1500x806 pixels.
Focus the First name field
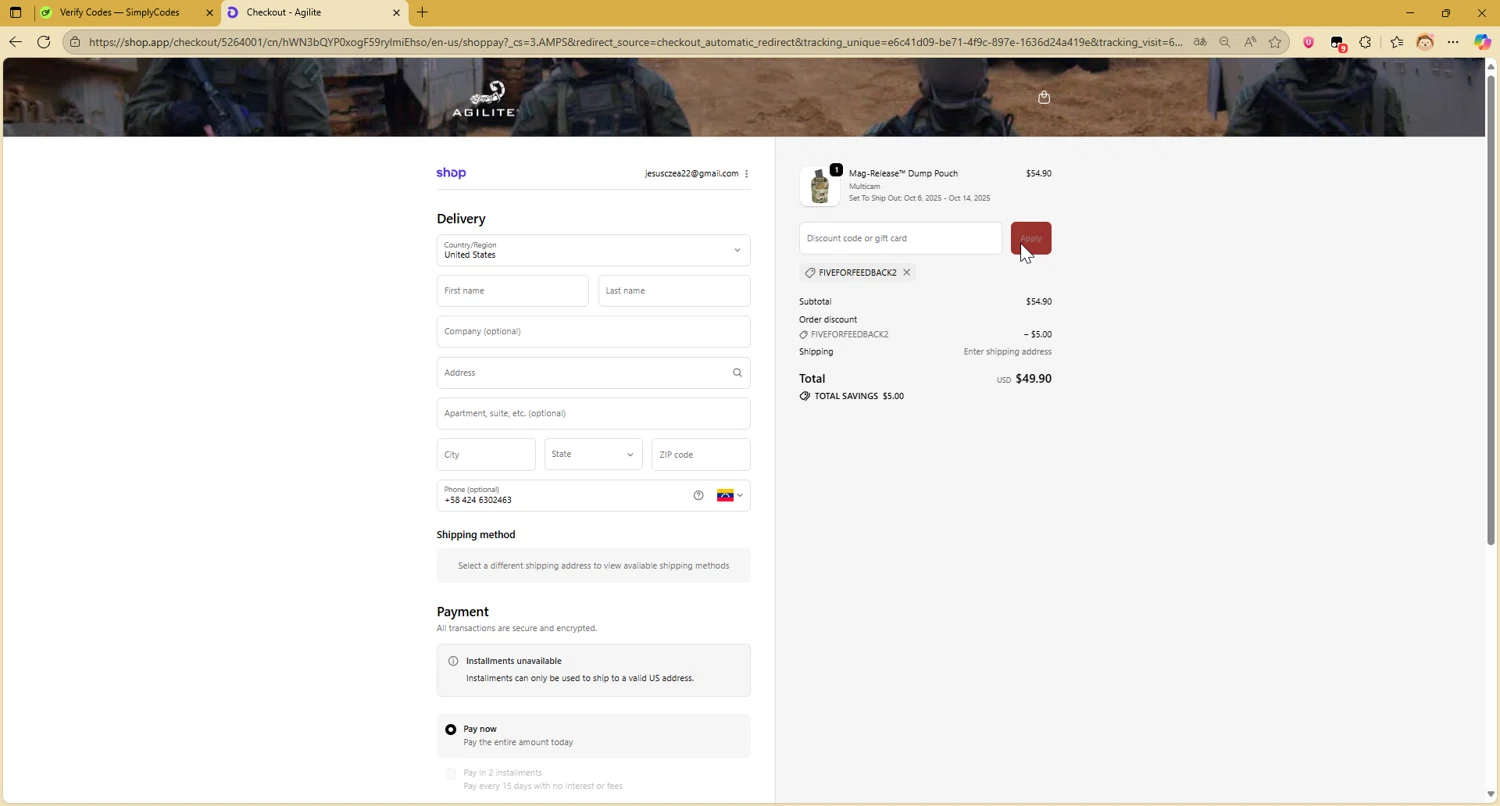tap(512, 291)
